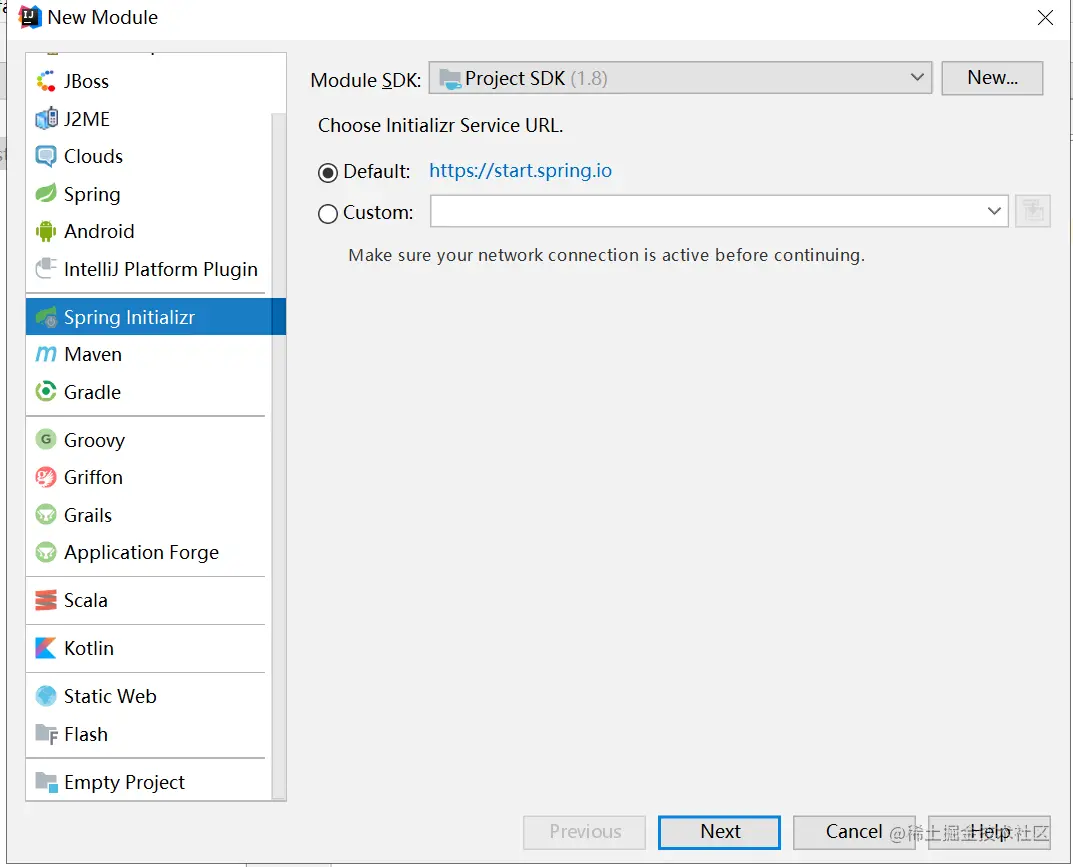The height and width of the screenshot is (867, 1073).
Task: Click the Application Forge icon
Action: tap(46, 552)
